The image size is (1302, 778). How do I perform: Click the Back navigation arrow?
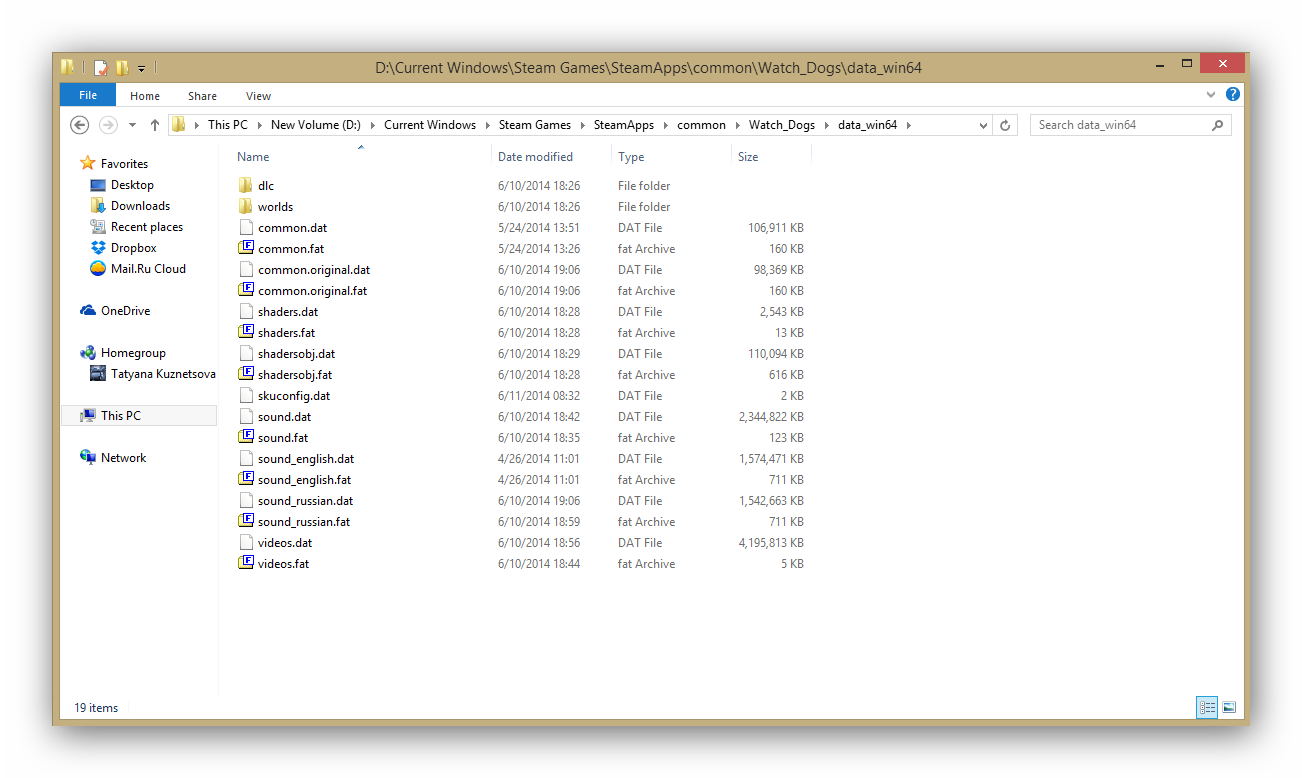pos(80,125)
